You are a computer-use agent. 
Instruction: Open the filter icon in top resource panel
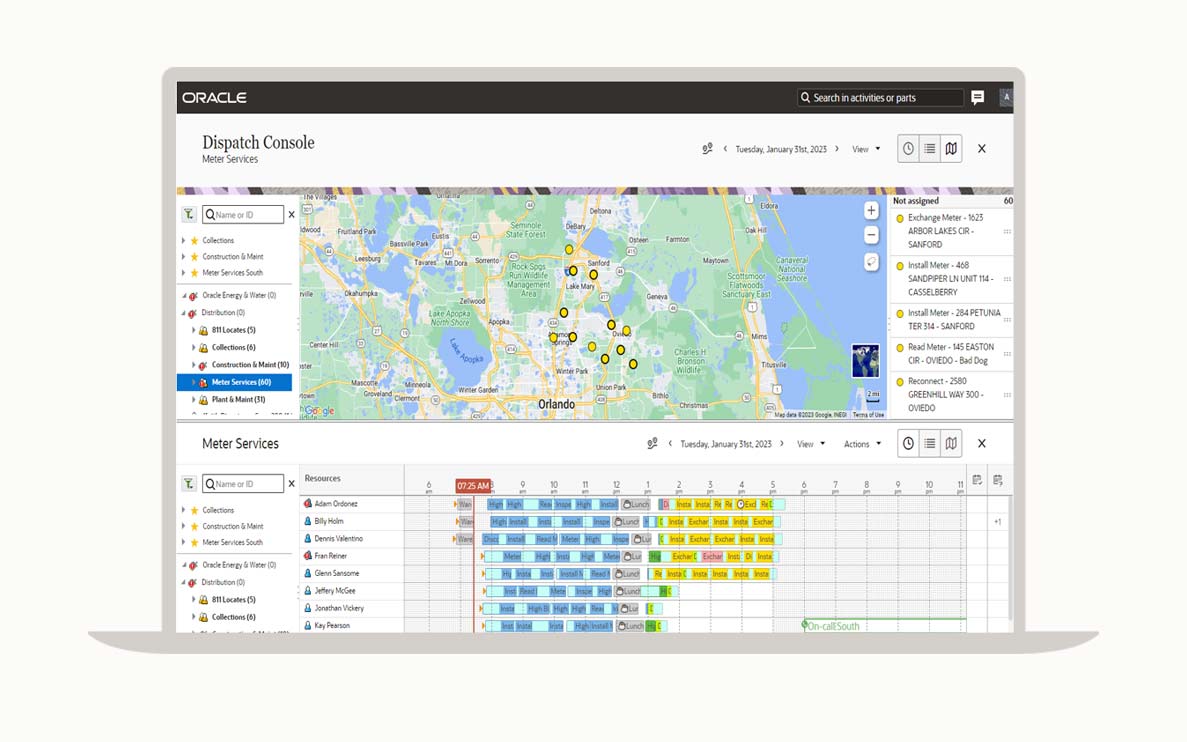pyautogui.click(x=188, y=214)
